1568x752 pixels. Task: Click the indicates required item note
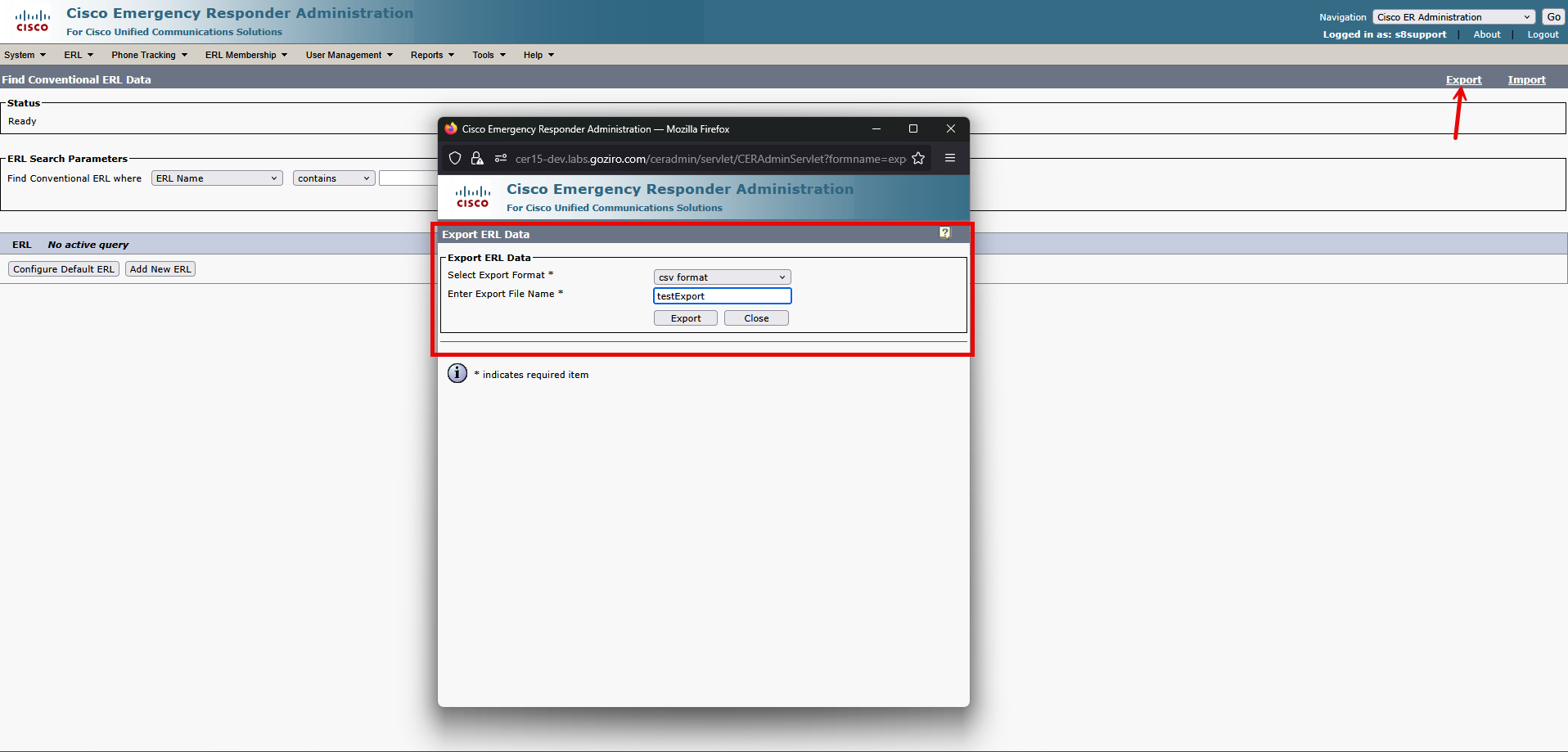(x=532, y=375)
